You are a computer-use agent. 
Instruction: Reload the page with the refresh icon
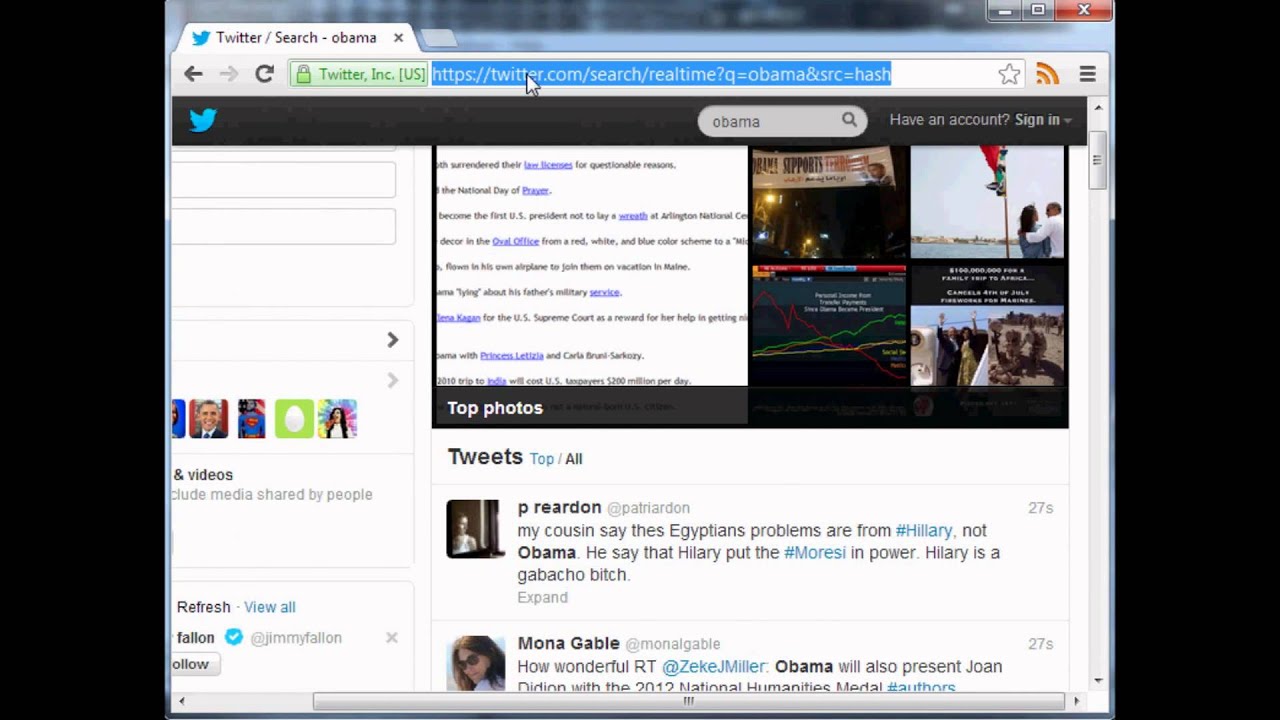point(264,74)
